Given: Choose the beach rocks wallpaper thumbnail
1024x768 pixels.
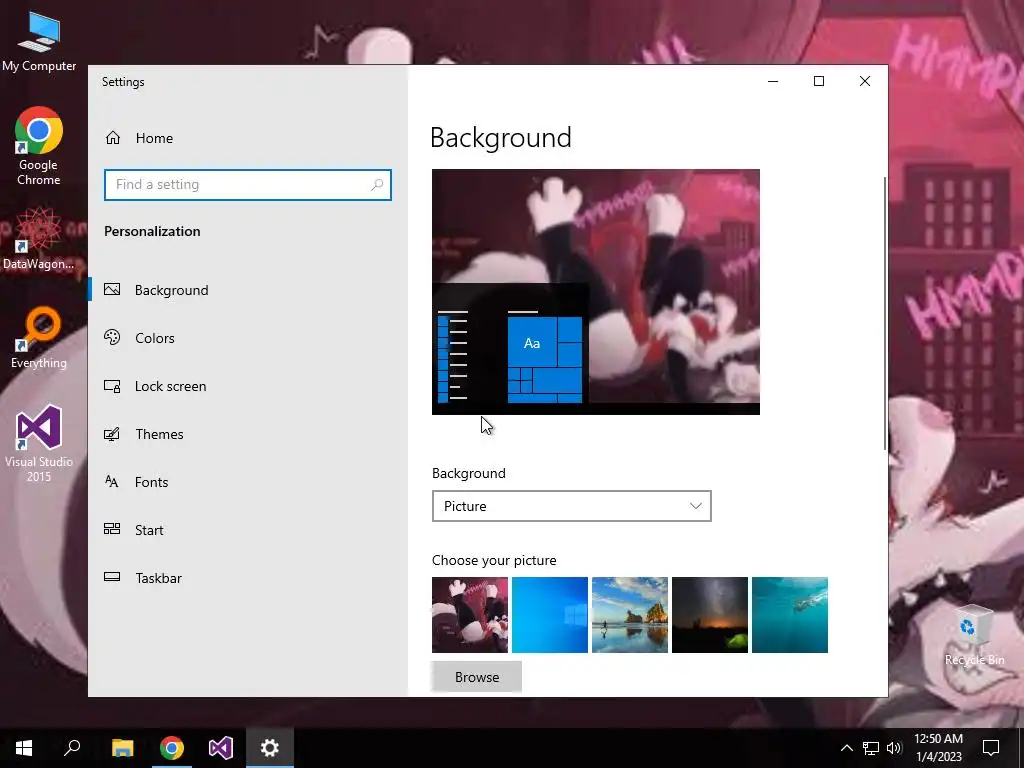Looking at the screenshot, I should tap(630, 615).
